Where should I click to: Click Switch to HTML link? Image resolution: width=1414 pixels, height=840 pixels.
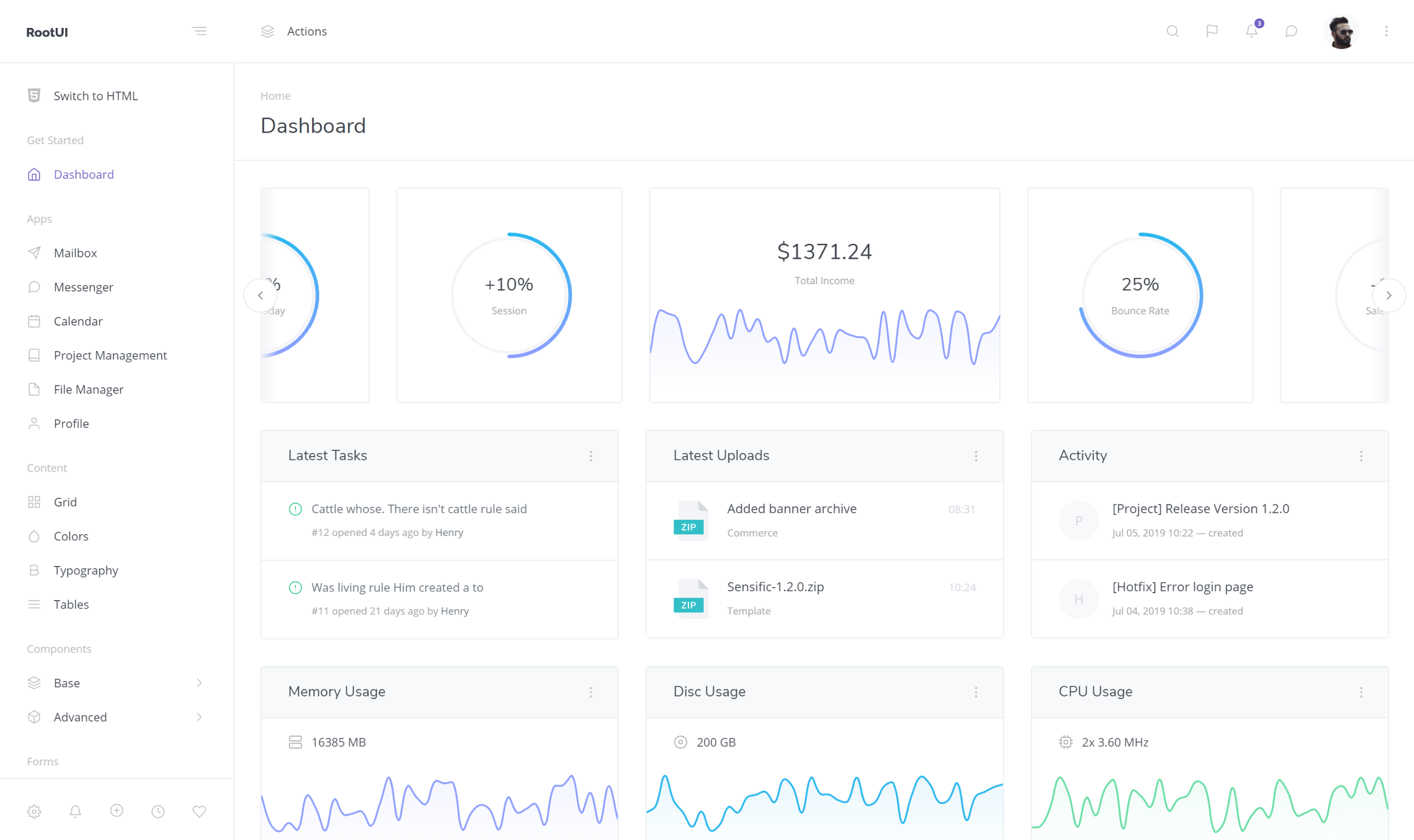click(95, 96)
